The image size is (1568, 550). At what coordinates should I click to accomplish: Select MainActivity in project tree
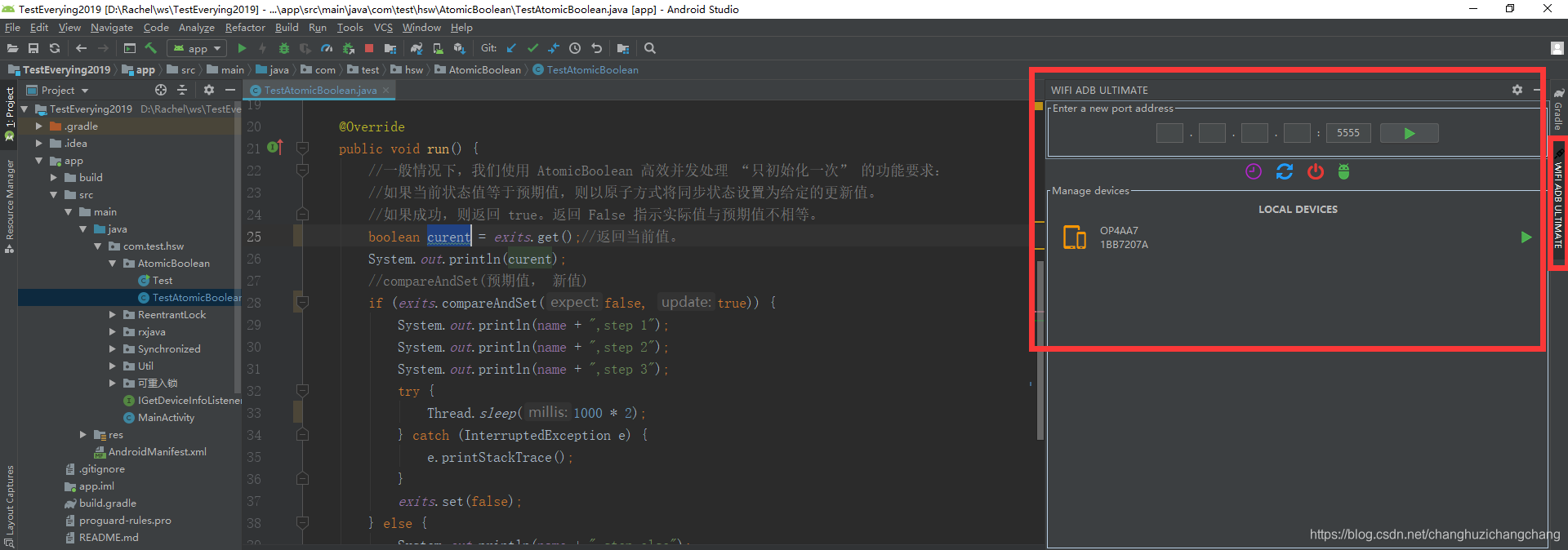tap(166, 418)
